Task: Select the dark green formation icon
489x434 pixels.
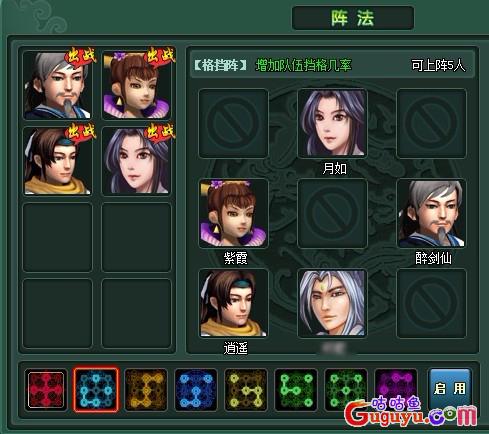Action: pos(346,390)
